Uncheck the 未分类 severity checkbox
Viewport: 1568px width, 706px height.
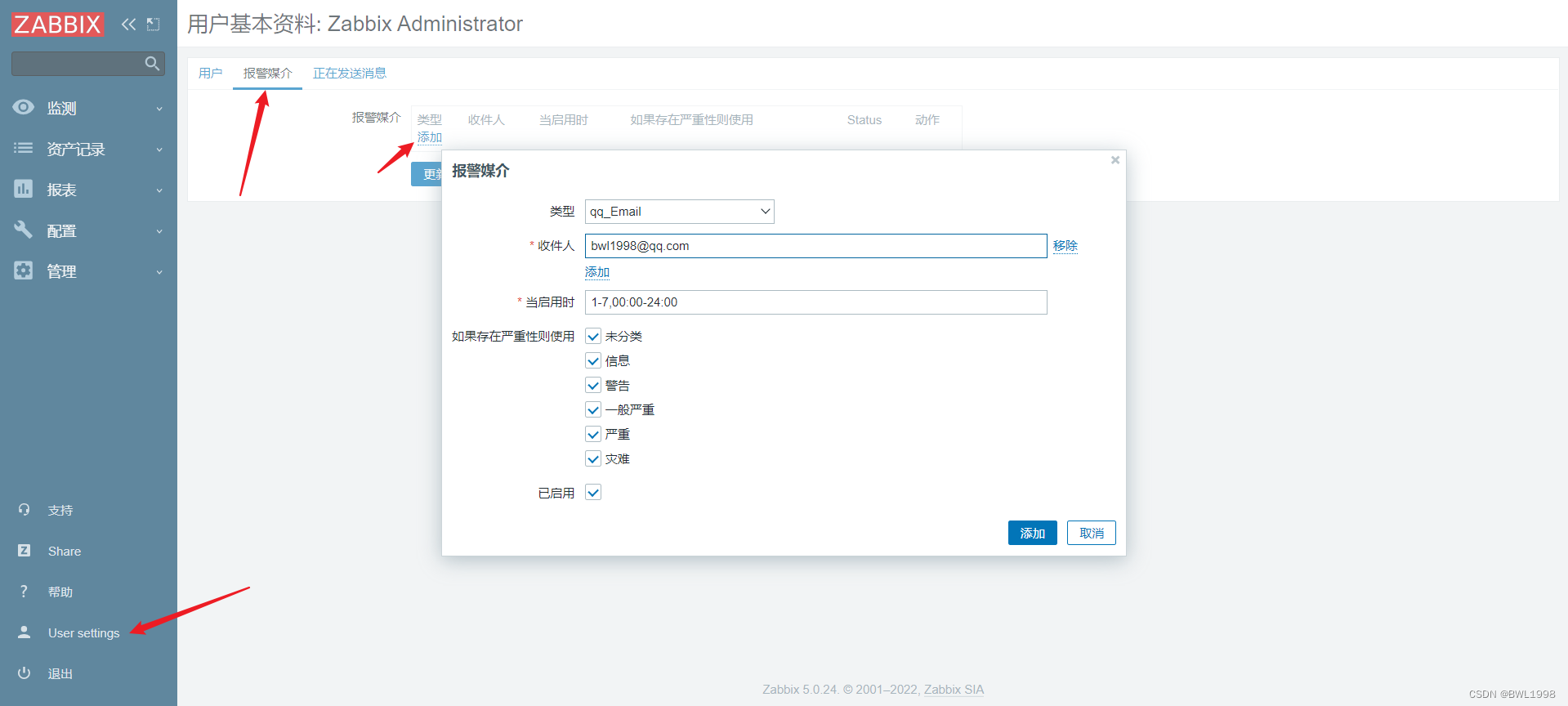593,337
